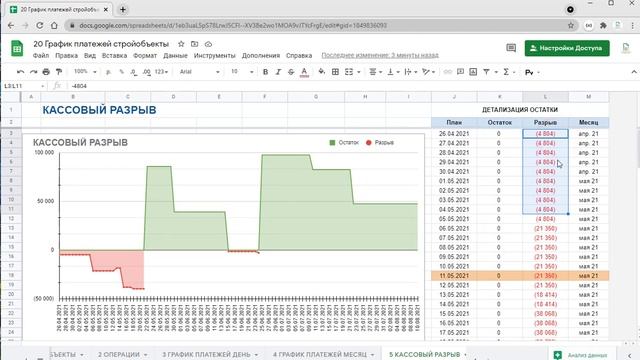This screenshot has width=640, height=360.
Task: Open the Google Sheets home icon
Action: coord(17,49)
